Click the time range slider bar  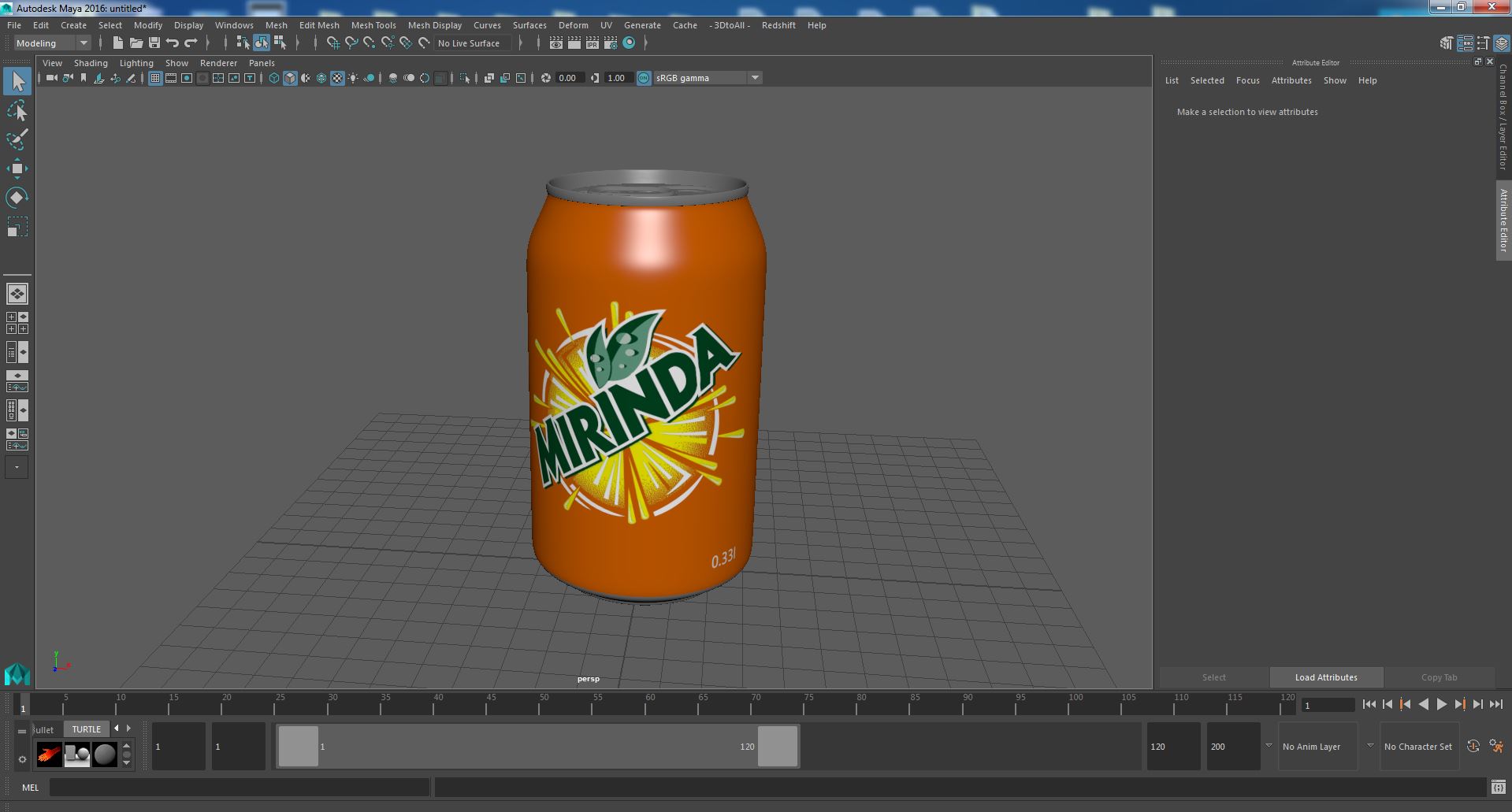point(537,746)
